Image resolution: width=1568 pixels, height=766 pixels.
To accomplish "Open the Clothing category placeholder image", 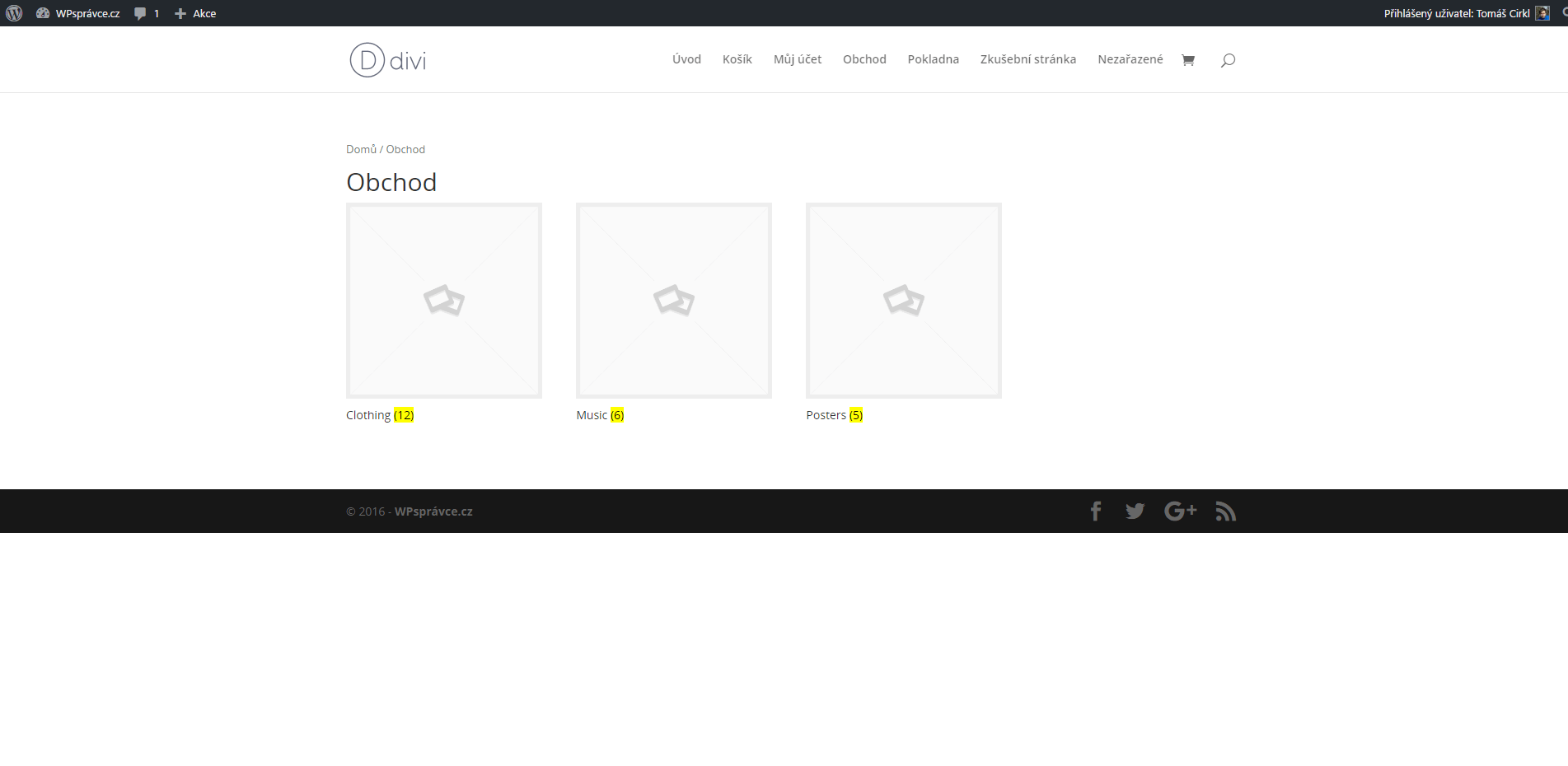I will (x=444, y=301).
